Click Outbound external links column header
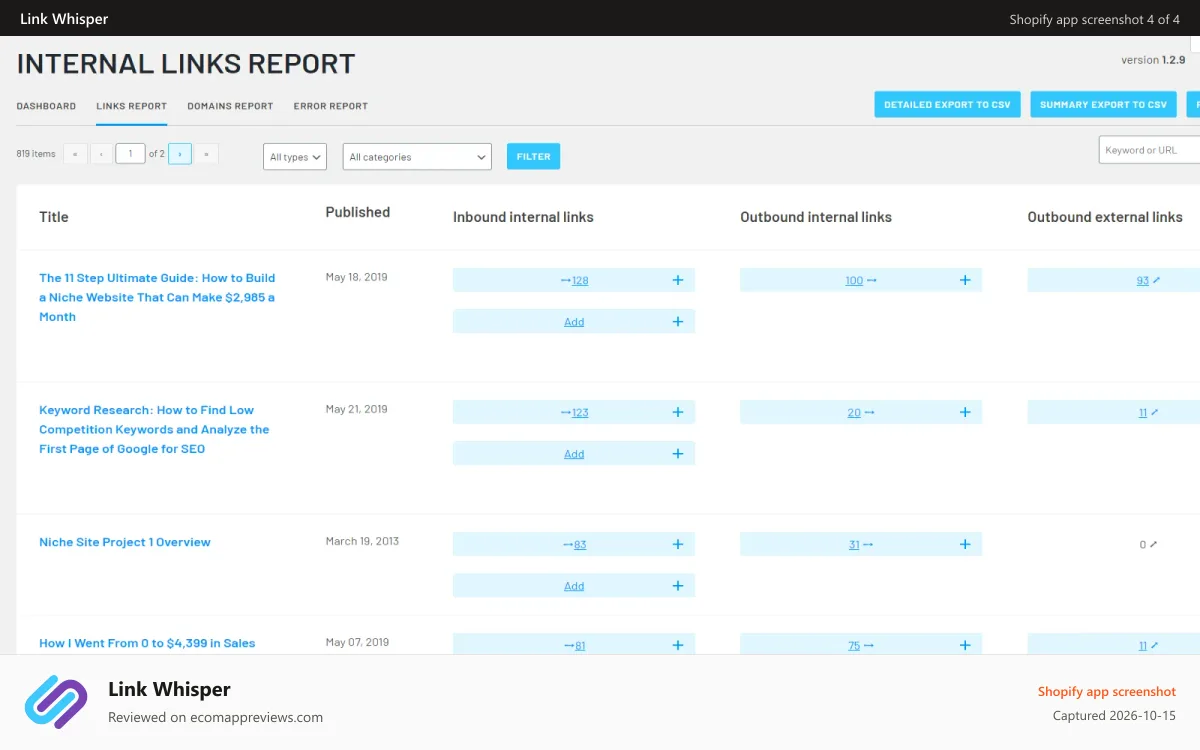 pyautogui.click(x=1105, y=217)
